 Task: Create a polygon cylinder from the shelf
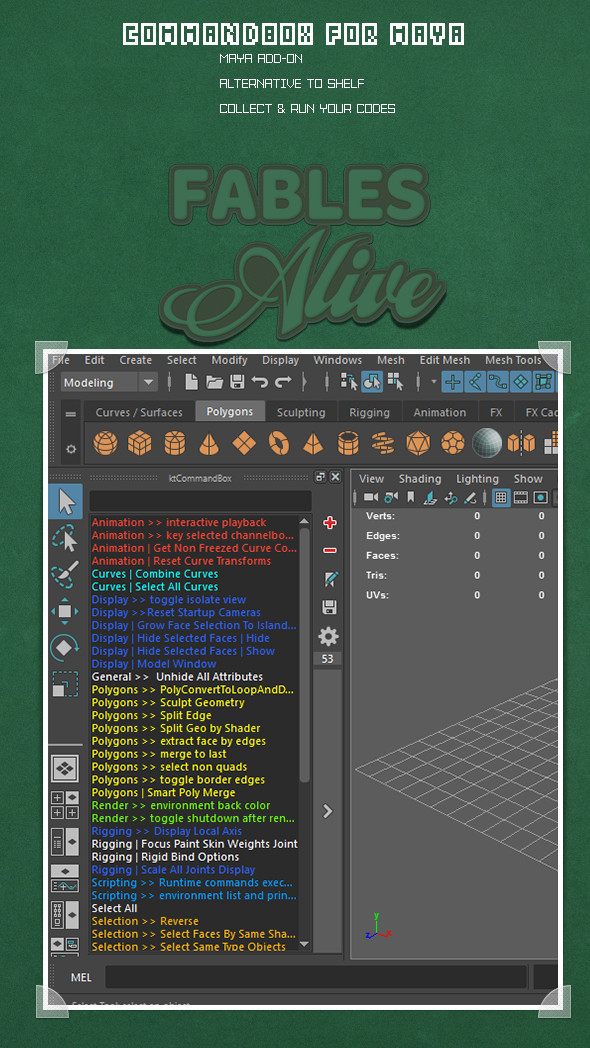[x=174, y=442]
